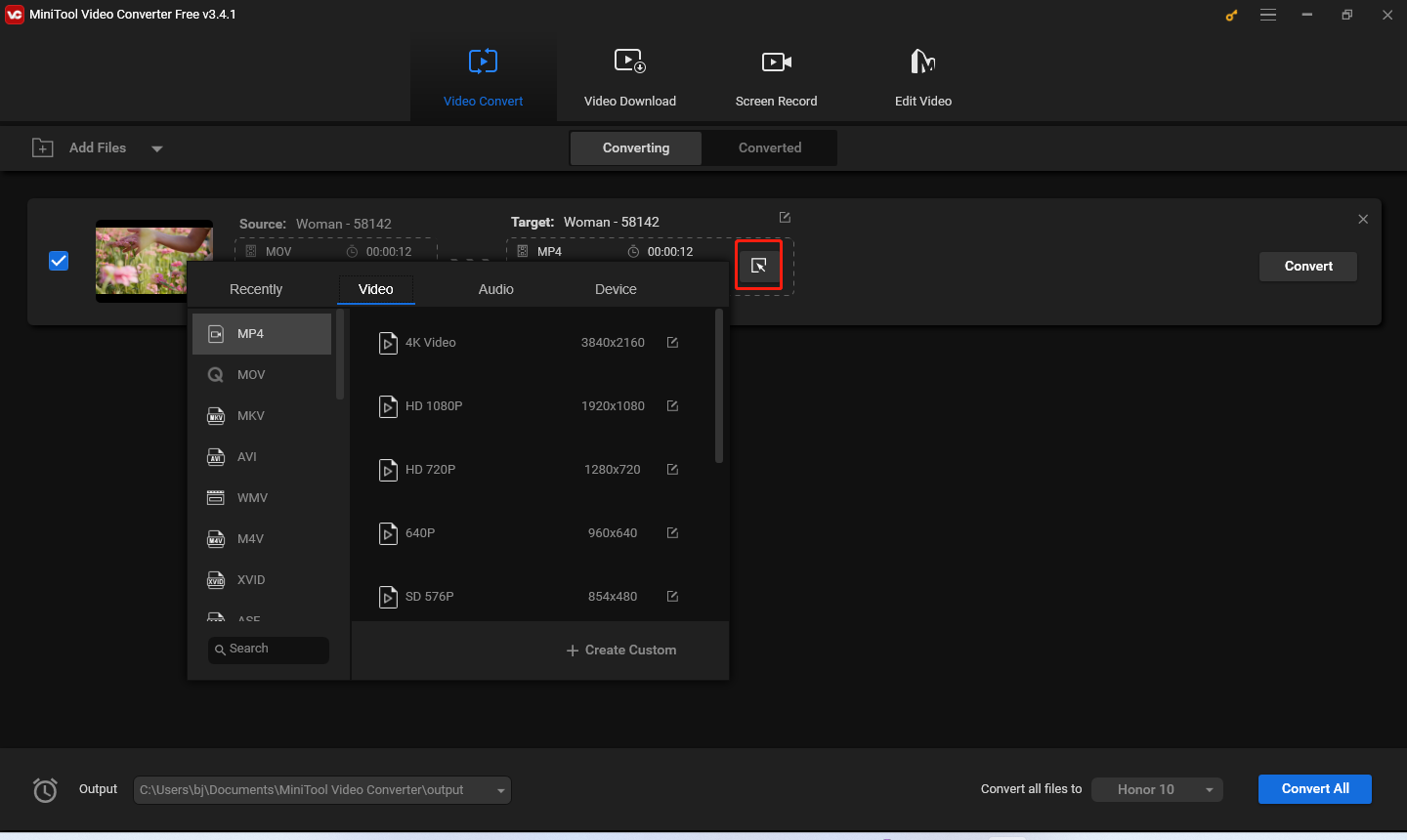
Task: Edit the SD 576P preset settings icon
Action: [672, 597]
